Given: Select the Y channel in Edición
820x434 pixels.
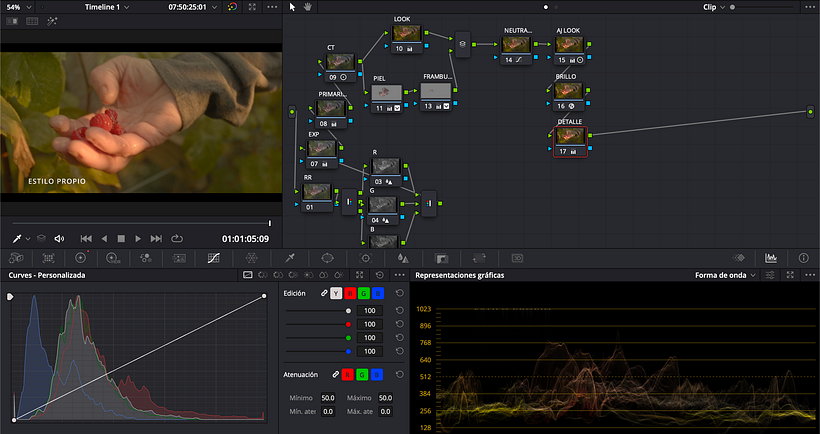Looking at the screenshot, I should point(336,293).
